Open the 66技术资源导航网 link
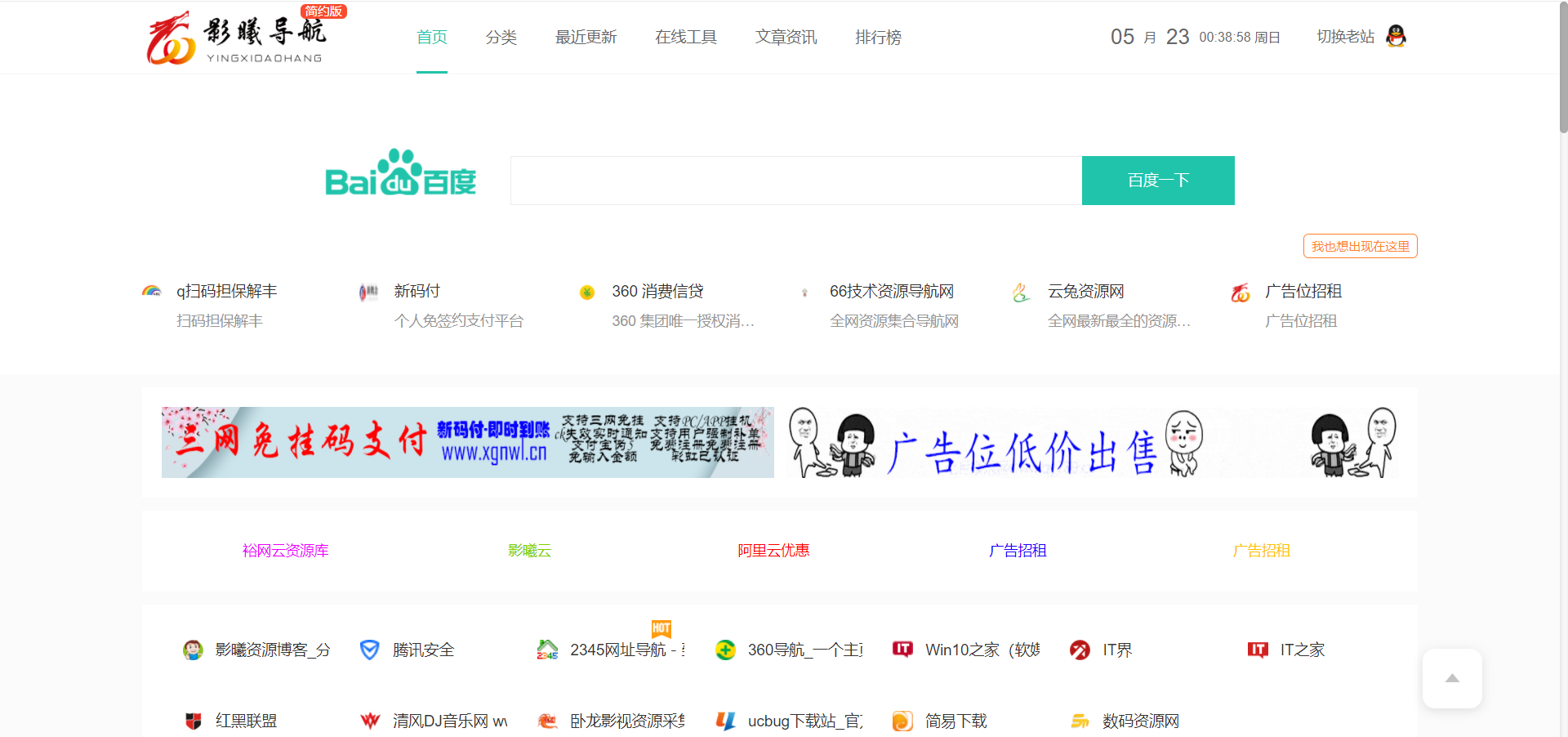 click(892, 292)
